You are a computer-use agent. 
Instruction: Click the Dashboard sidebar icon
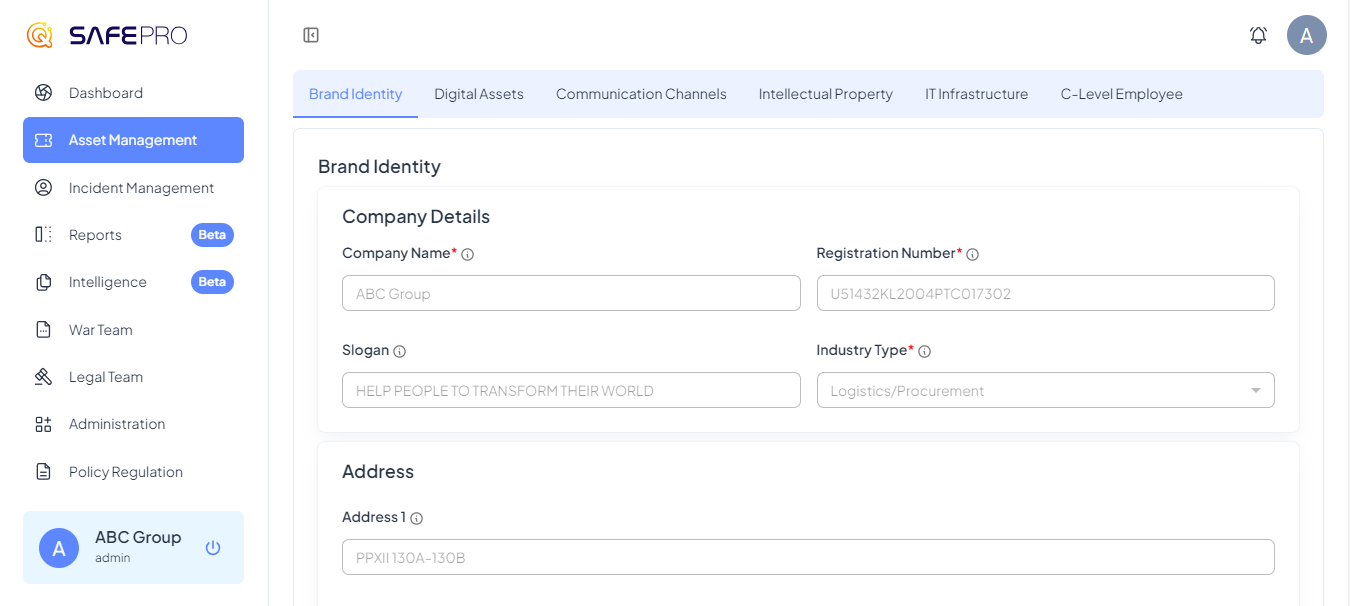(x=43, y=93)
